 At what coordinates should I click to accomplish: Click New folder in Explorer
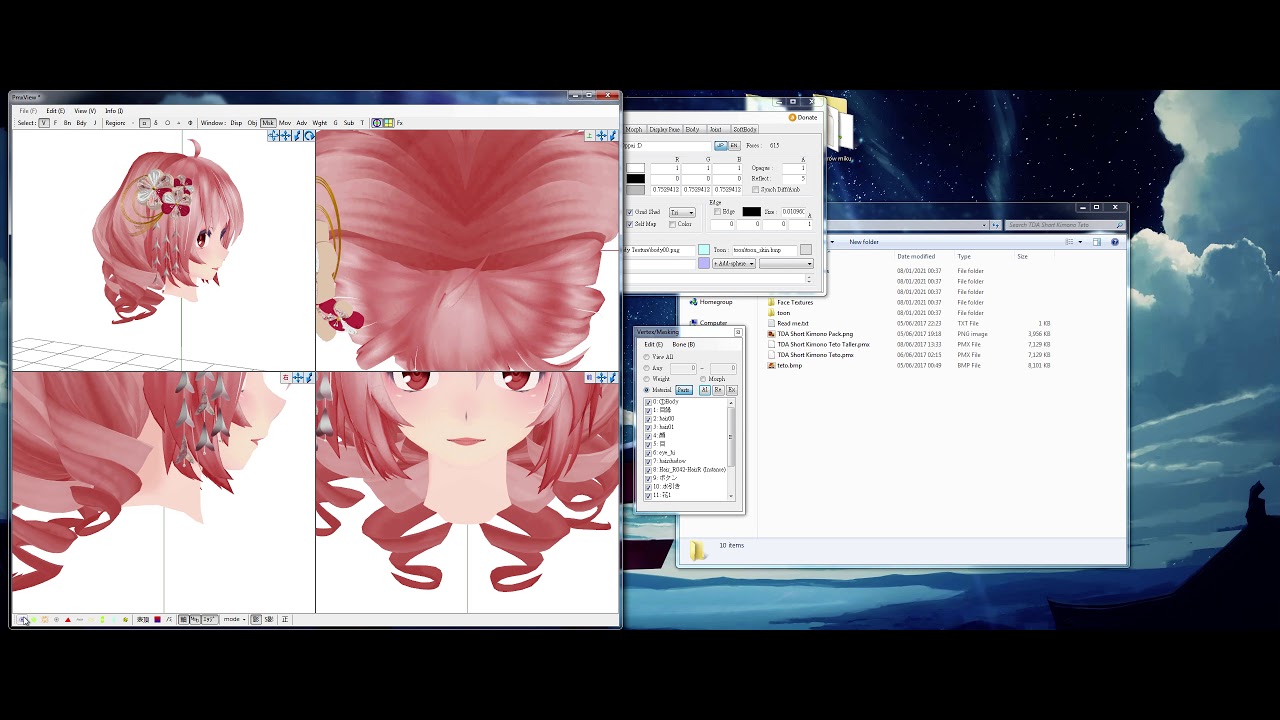(x=864, y=242)
